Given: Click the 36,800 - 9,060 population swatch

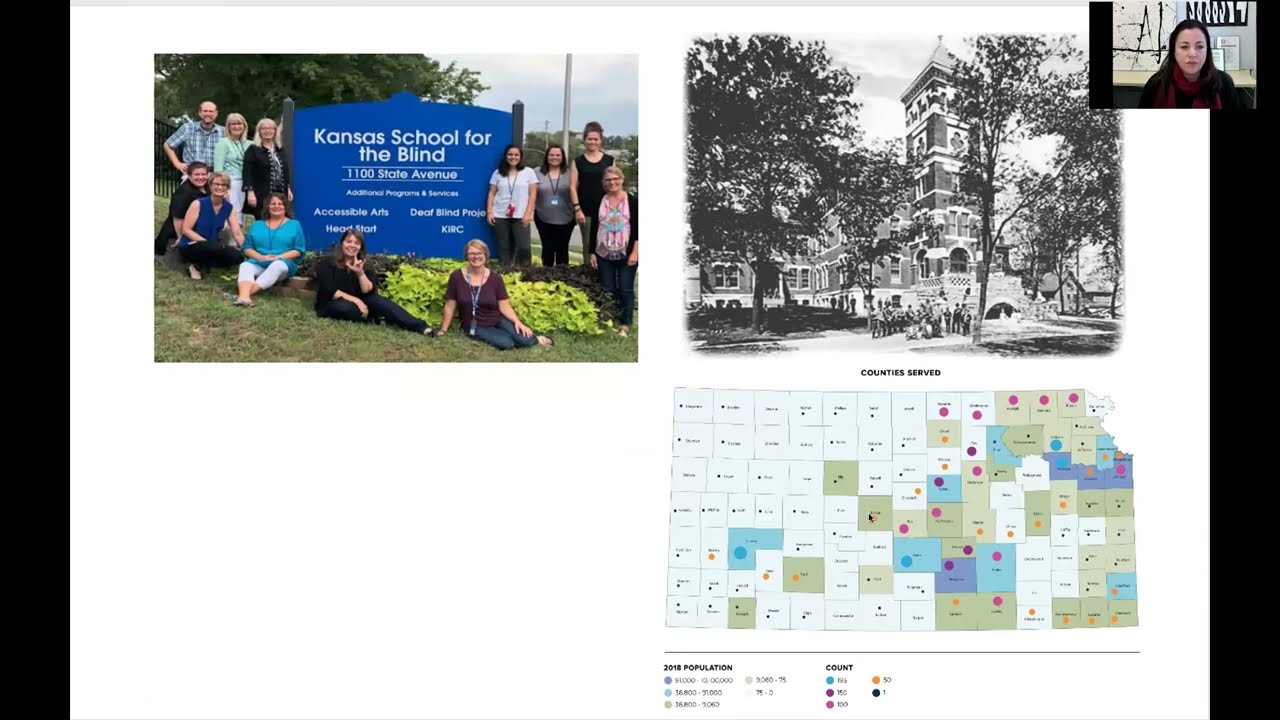Looking at the screenshot, I should pyautogui.click(x=668, y=705).
